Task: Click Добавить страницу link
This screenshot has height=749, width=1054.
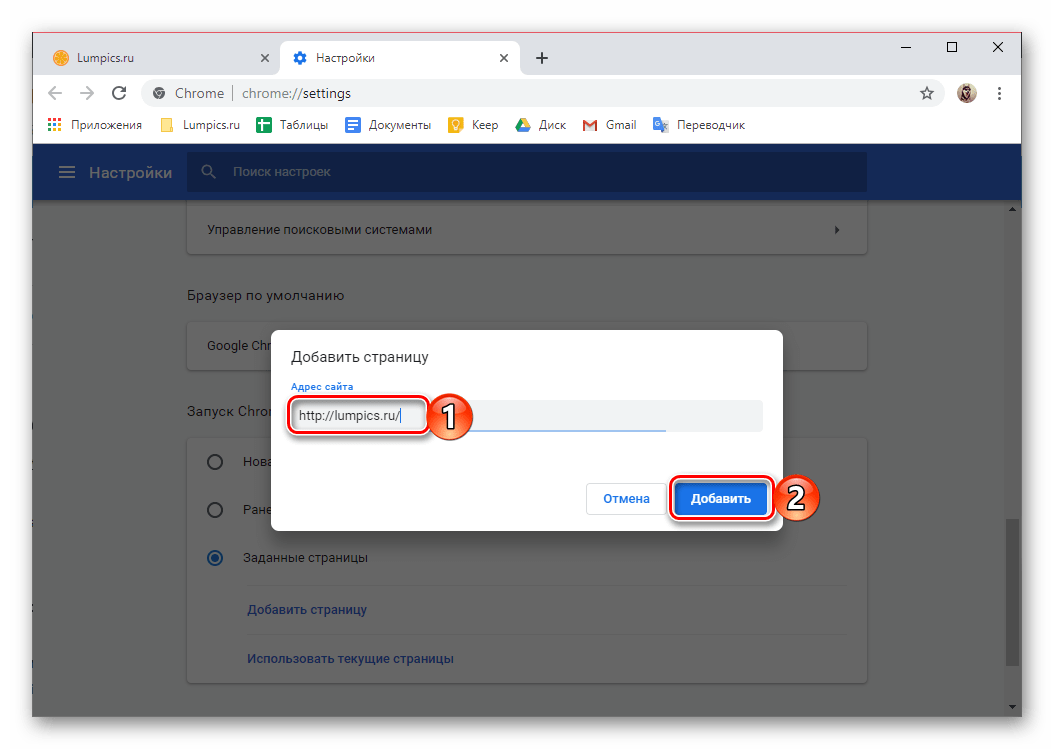Action: tap(307, 610)
